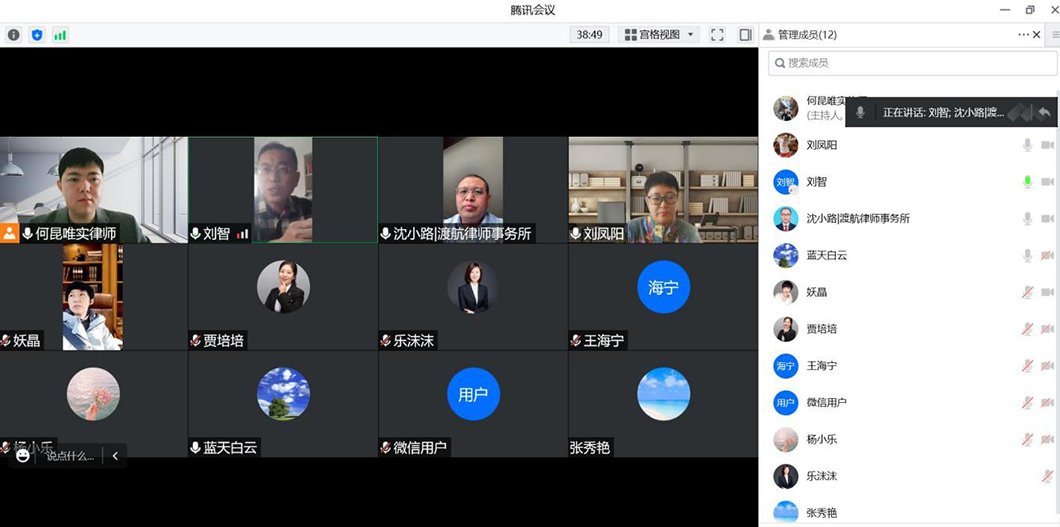The height and width of the screenshot is (527, 1060).
Task: Click 何昆唯实律师 video tile
Action: pyautogui.click(x=93, y=190)
